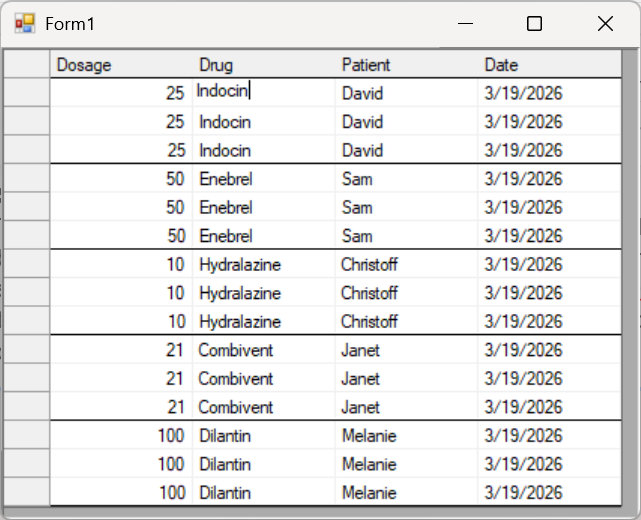Click the Drug column header

[x=263, y=65]
